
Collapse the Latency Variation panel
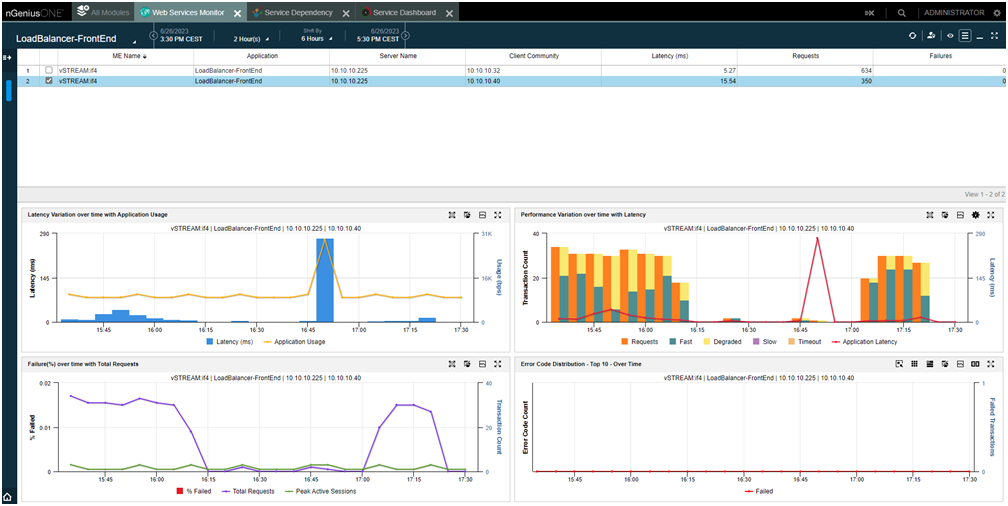(x=482, y=215)
